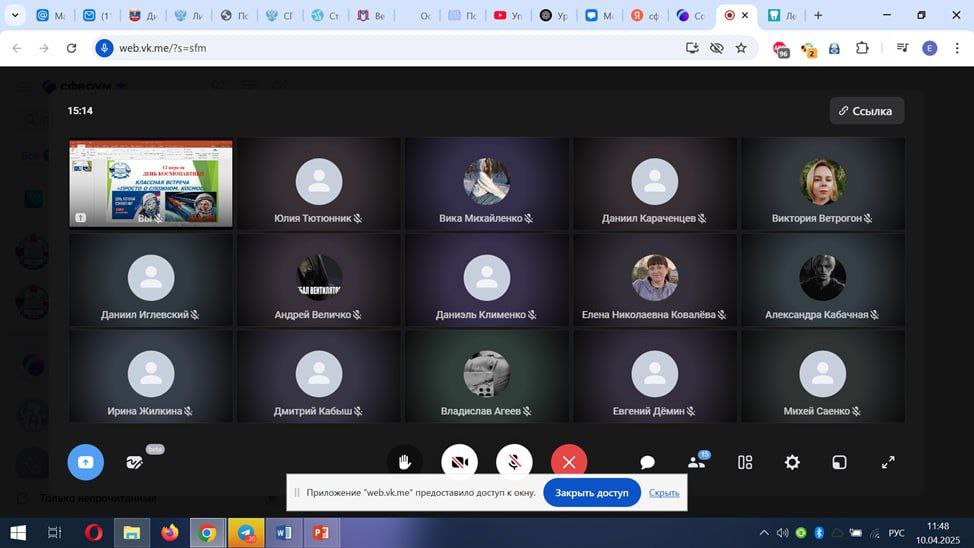Open call settings gear

(792, 462)
